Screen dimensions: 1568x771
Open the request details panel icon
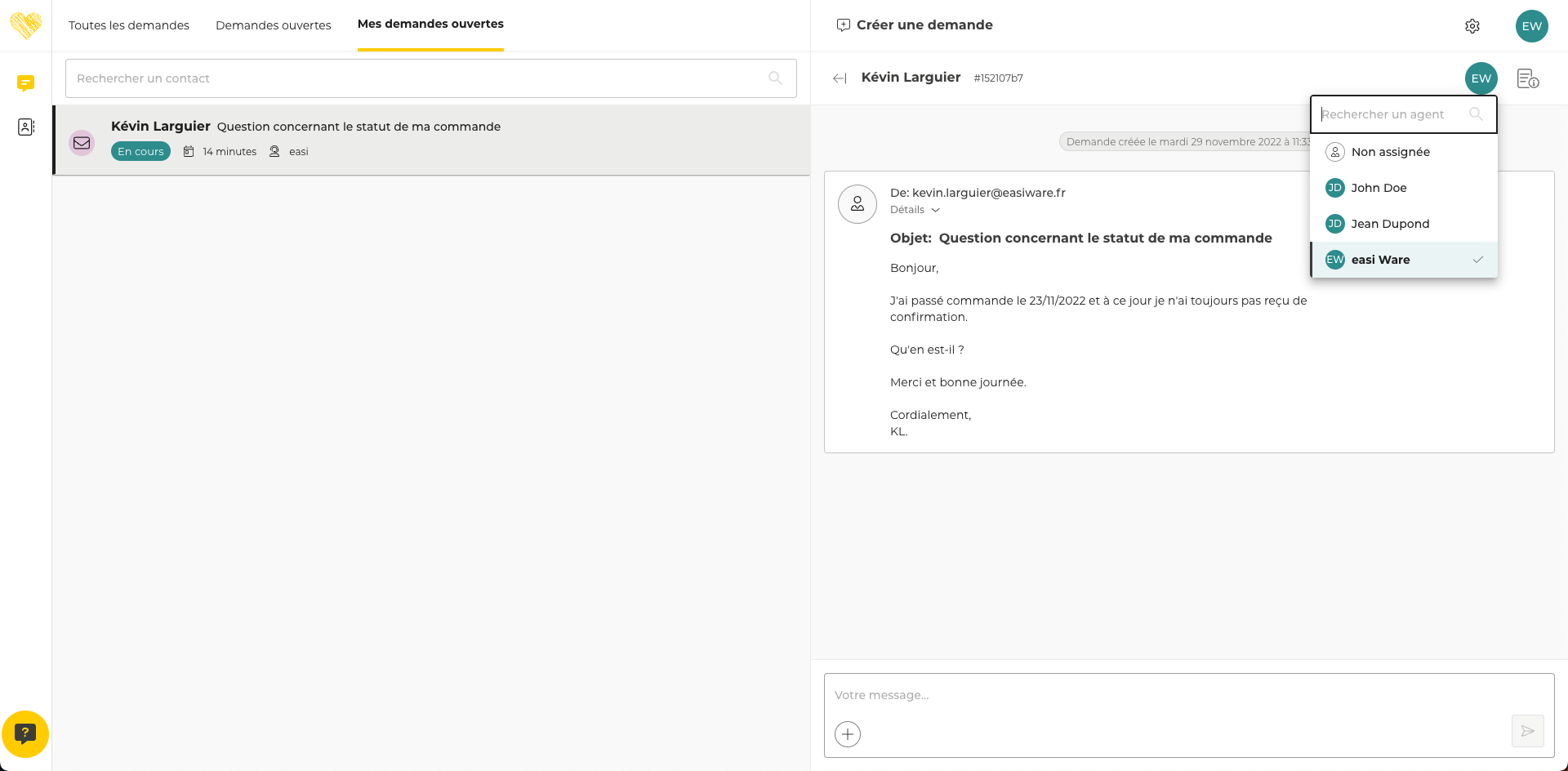[1527, 78]
